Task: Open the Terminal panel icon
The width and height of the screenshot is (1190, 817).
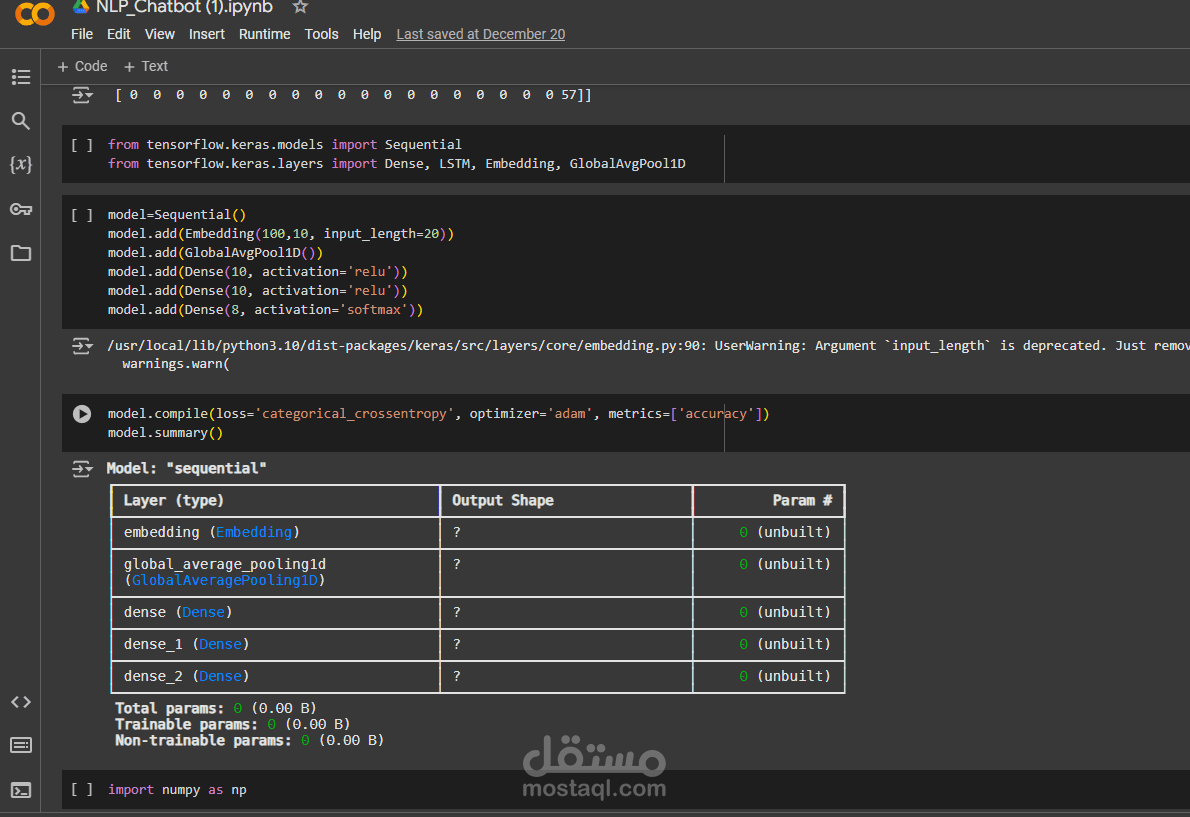Action: coord(20,790)
